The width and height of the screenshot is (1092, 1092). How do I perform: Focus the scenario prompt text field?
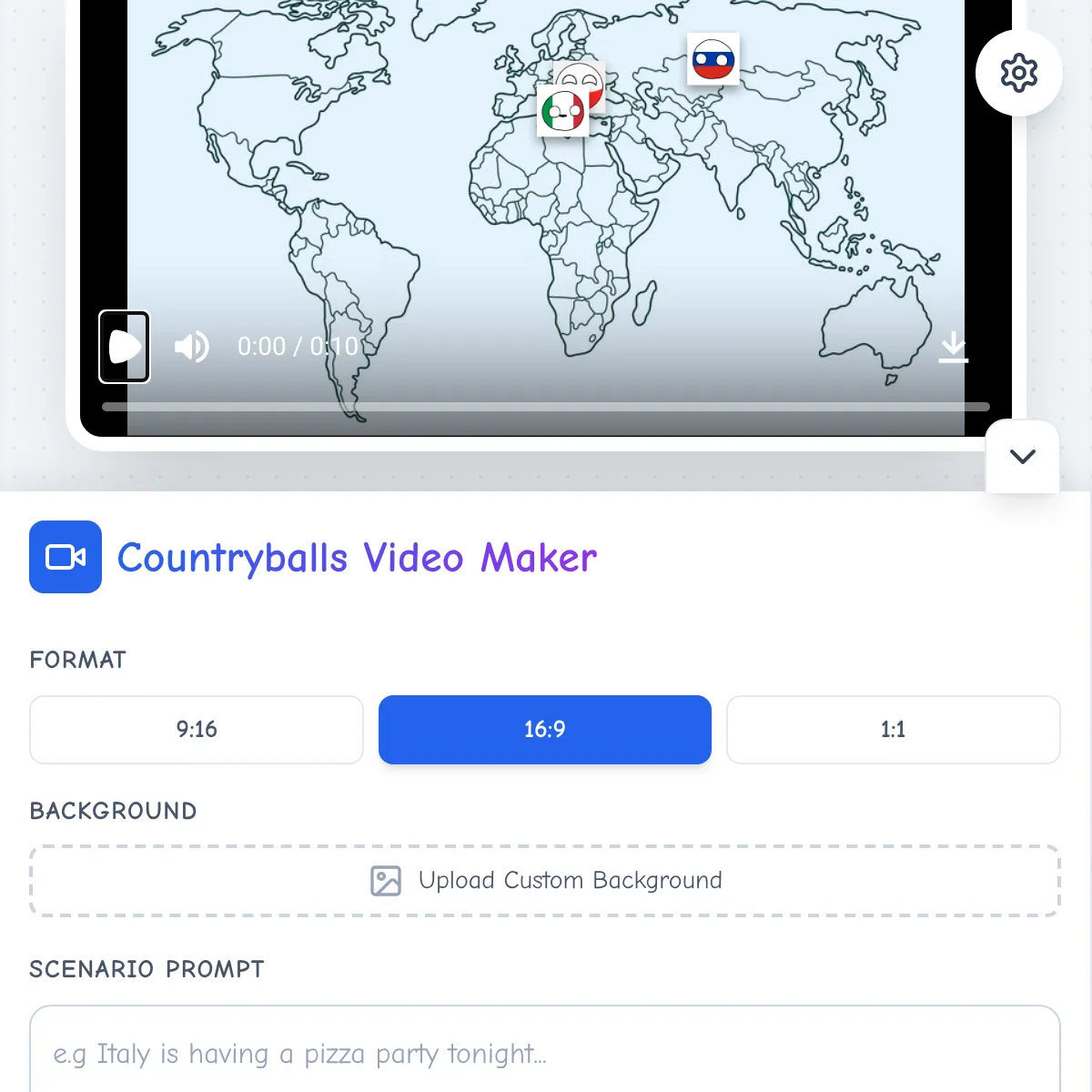pyautogui.click(x=545, y=1053)
